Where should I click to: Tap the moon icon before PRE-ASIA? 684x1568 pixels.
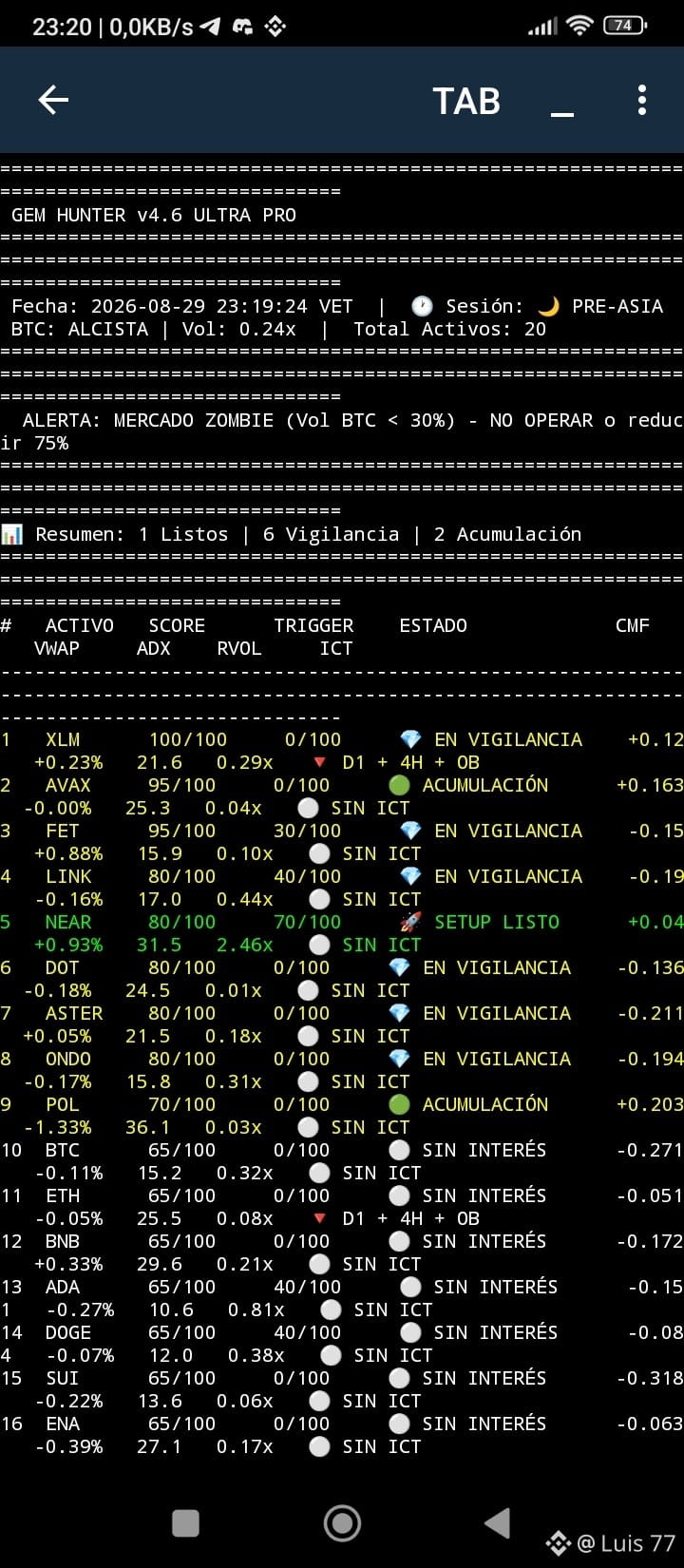click(548, 306)
